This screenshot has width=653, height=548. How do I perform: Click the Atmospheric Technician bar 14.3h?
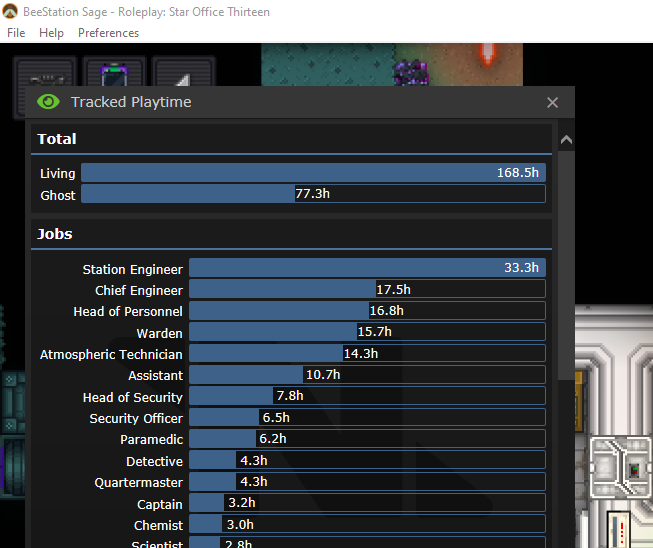tap(367, 353)
